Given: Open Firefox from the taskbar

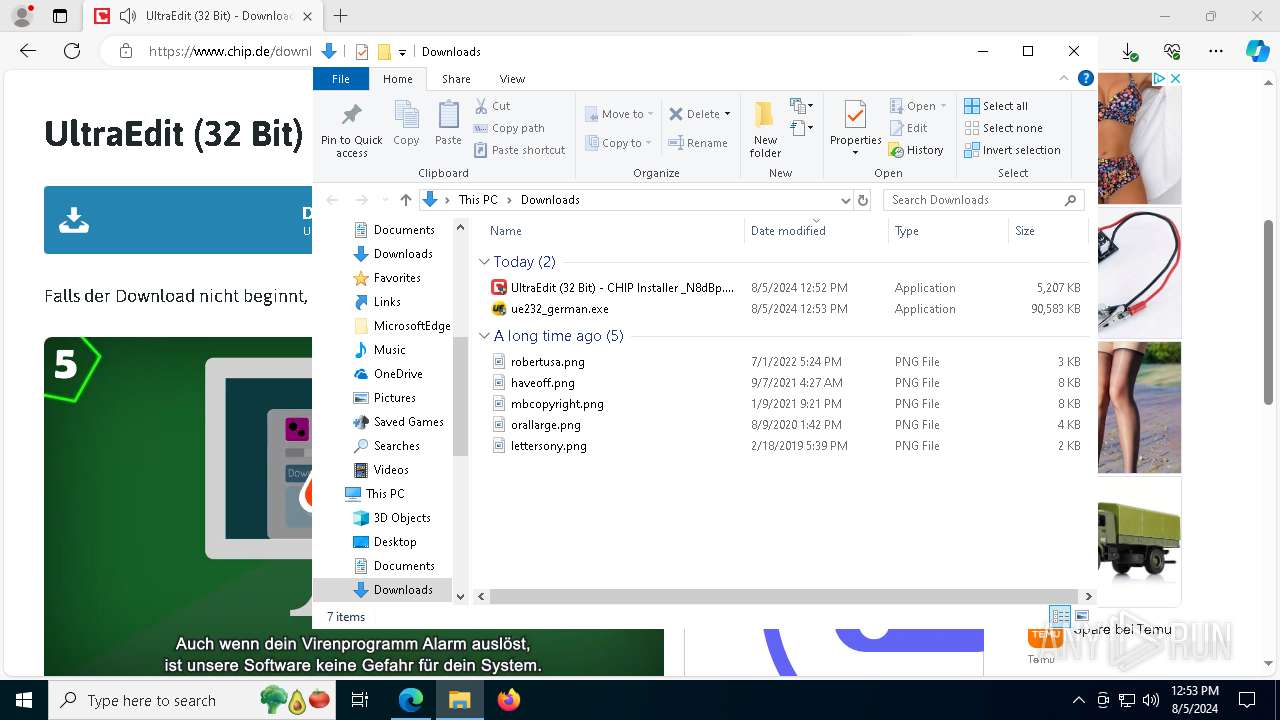Looking at the screenshot, I should (x=509, y=700).
